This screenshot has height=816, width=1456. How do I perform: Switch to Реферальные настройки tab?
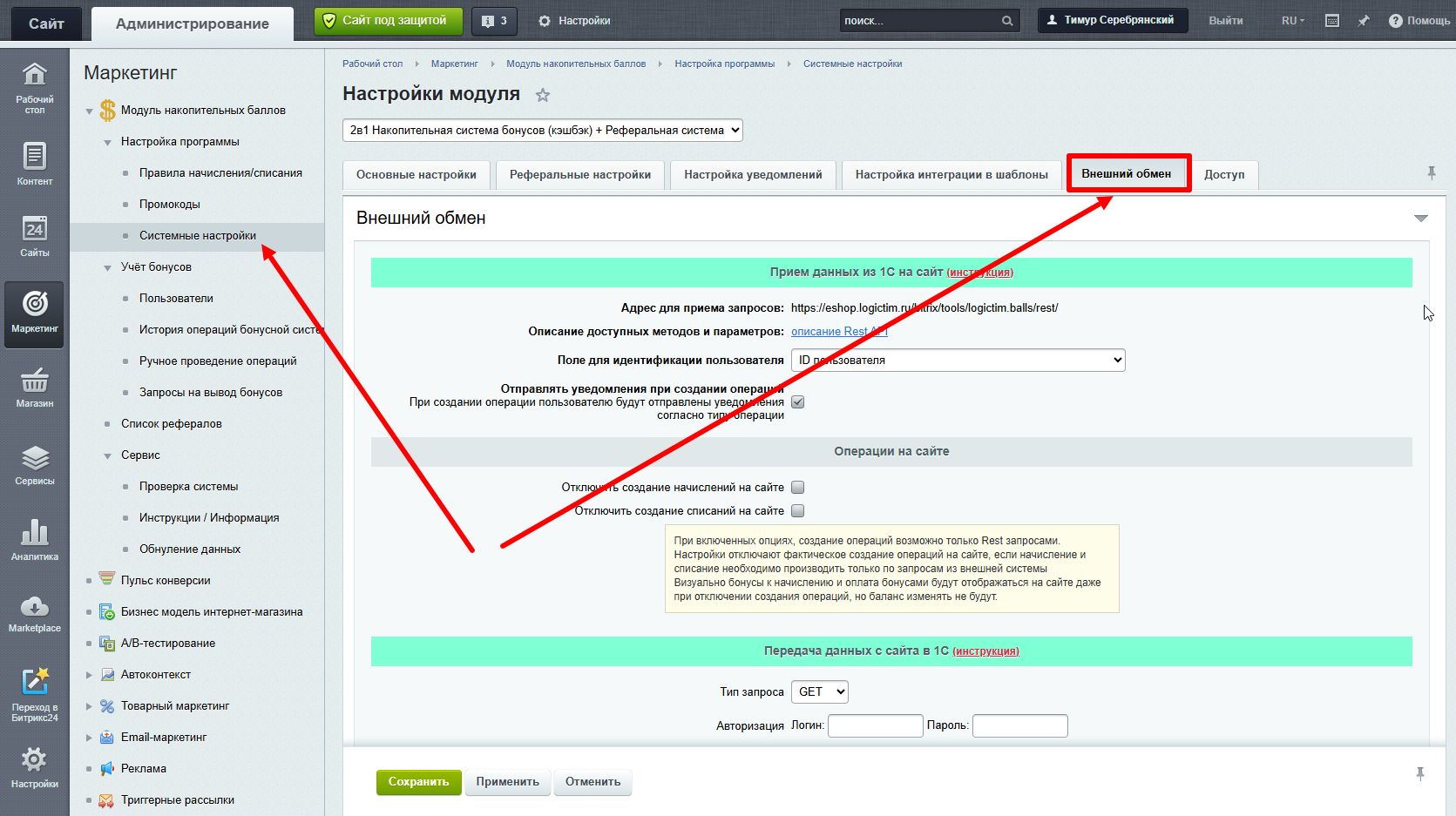click(580, 174)
